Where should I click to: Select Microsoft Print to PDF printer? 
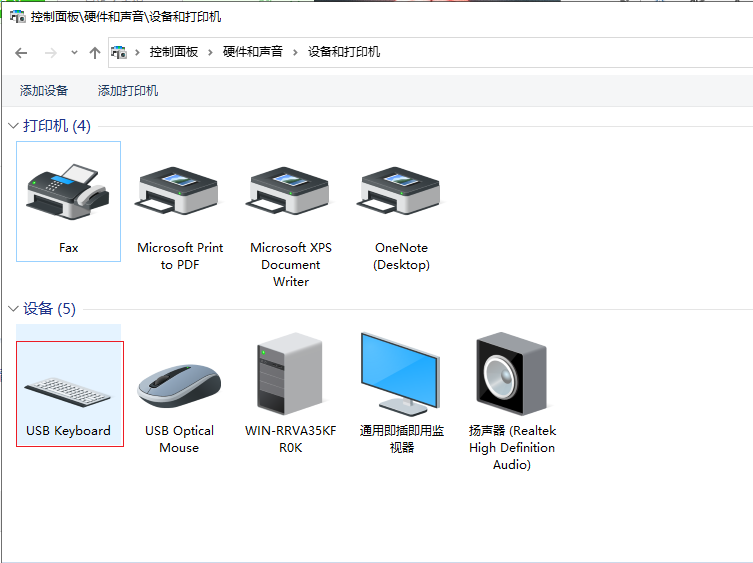point(180,200)
